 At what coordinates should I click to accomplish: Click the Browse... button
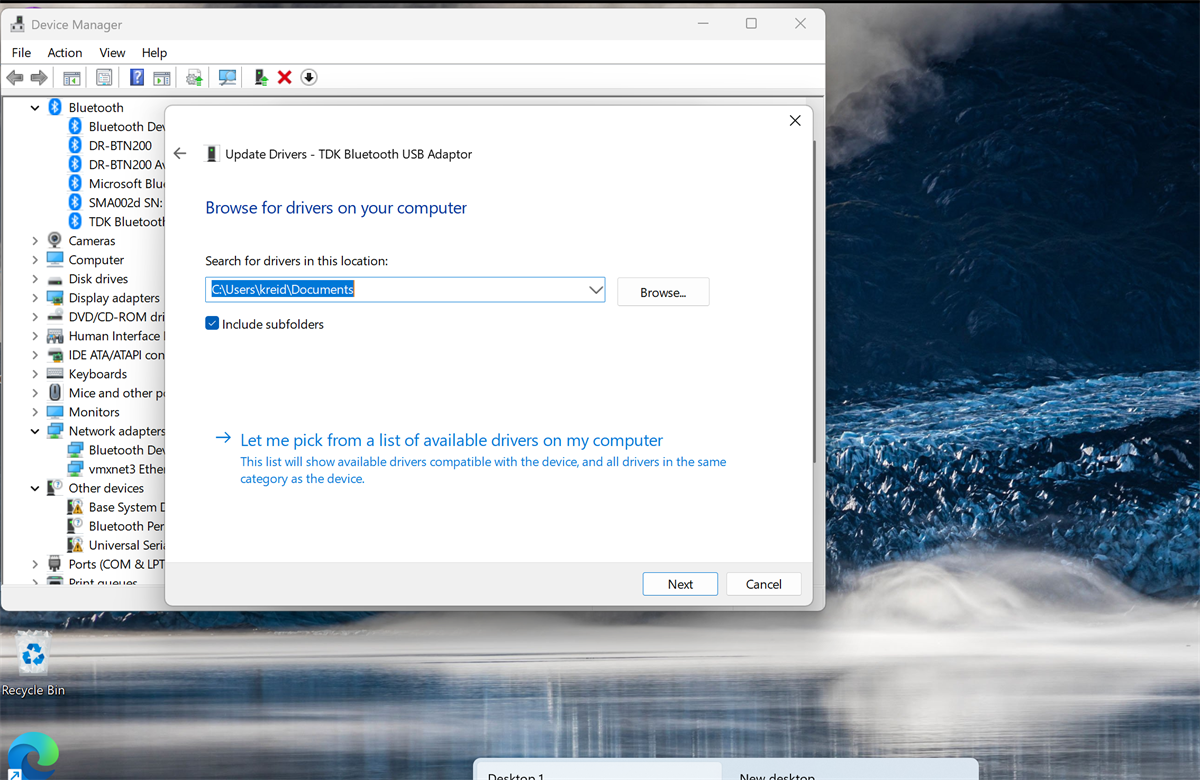[x=663, y=292]
